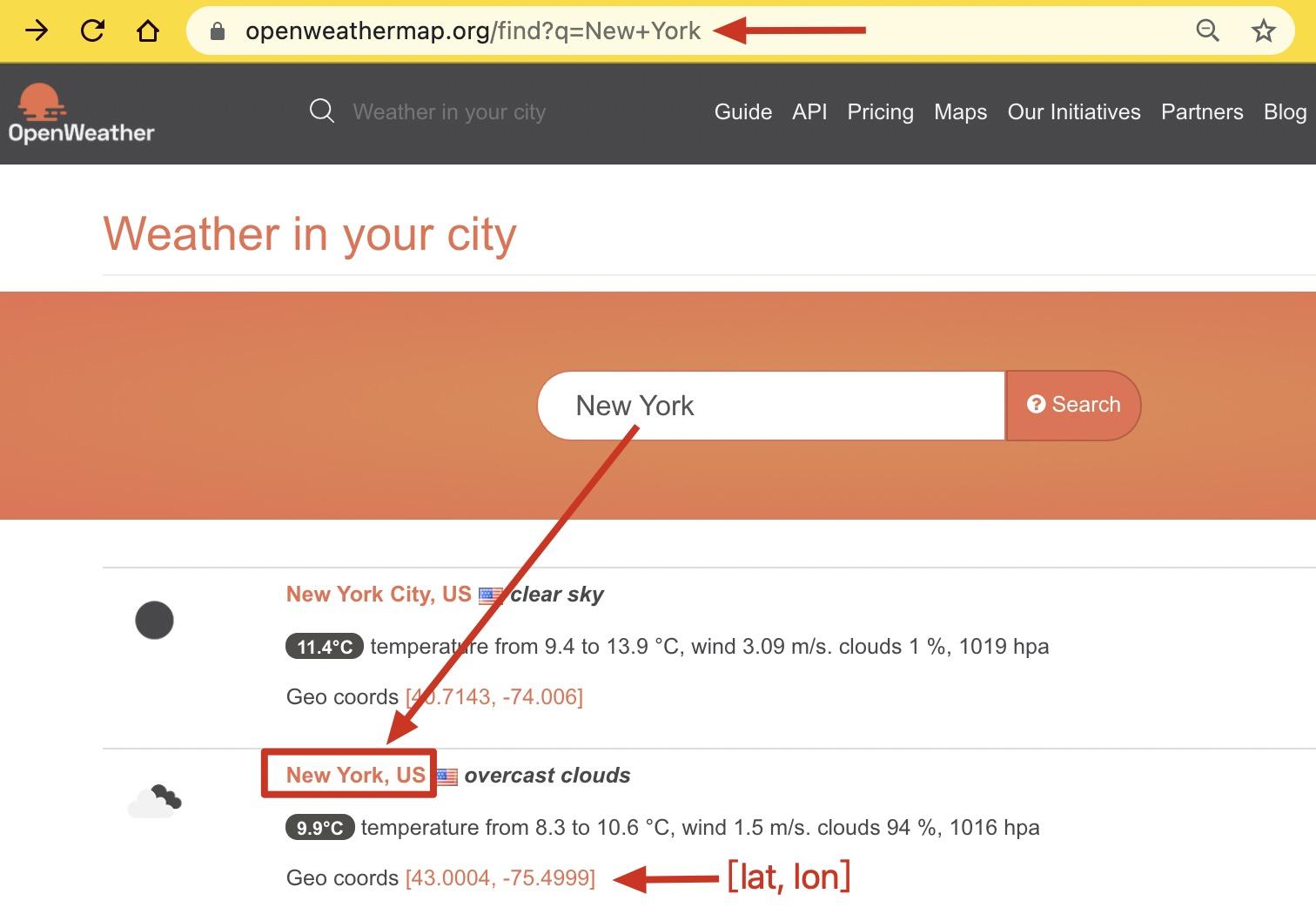Open the Maps menu item

pyautogui.click(x=961, y=112)
